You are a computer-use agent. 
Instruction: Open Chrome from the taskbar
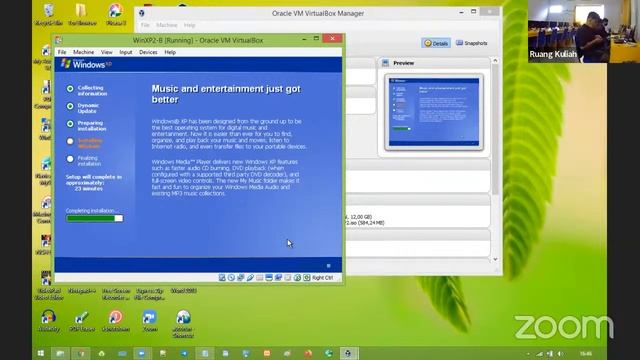point(81,353)
